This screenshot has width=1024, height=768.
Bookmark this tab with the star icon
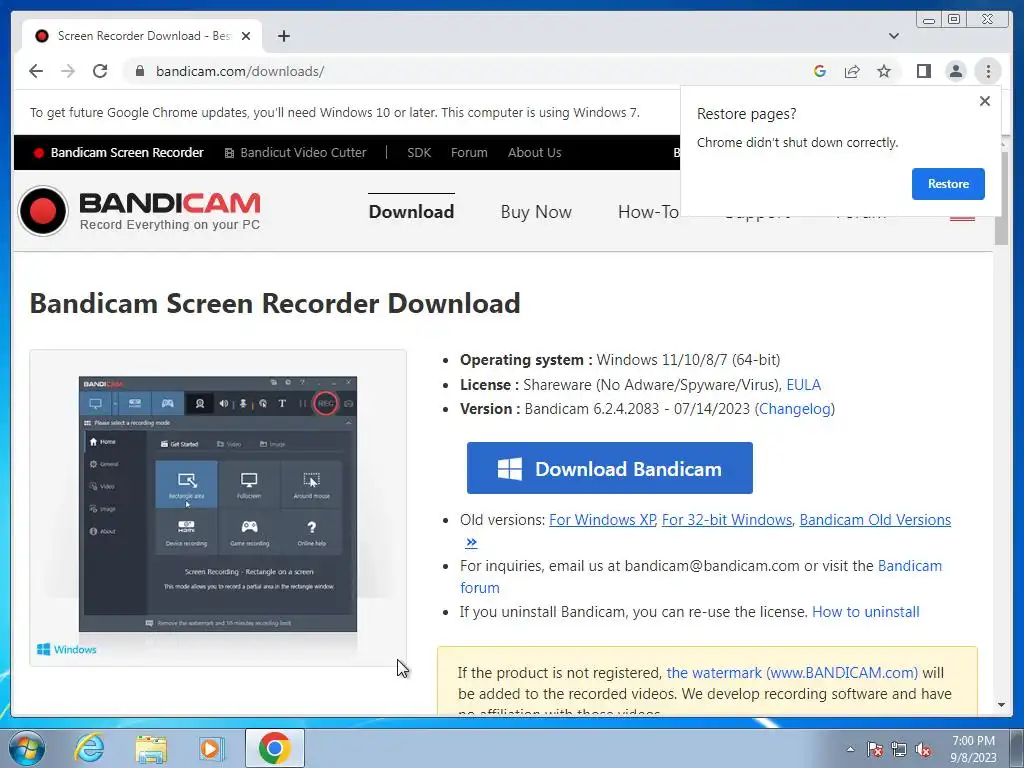[884, 71]
